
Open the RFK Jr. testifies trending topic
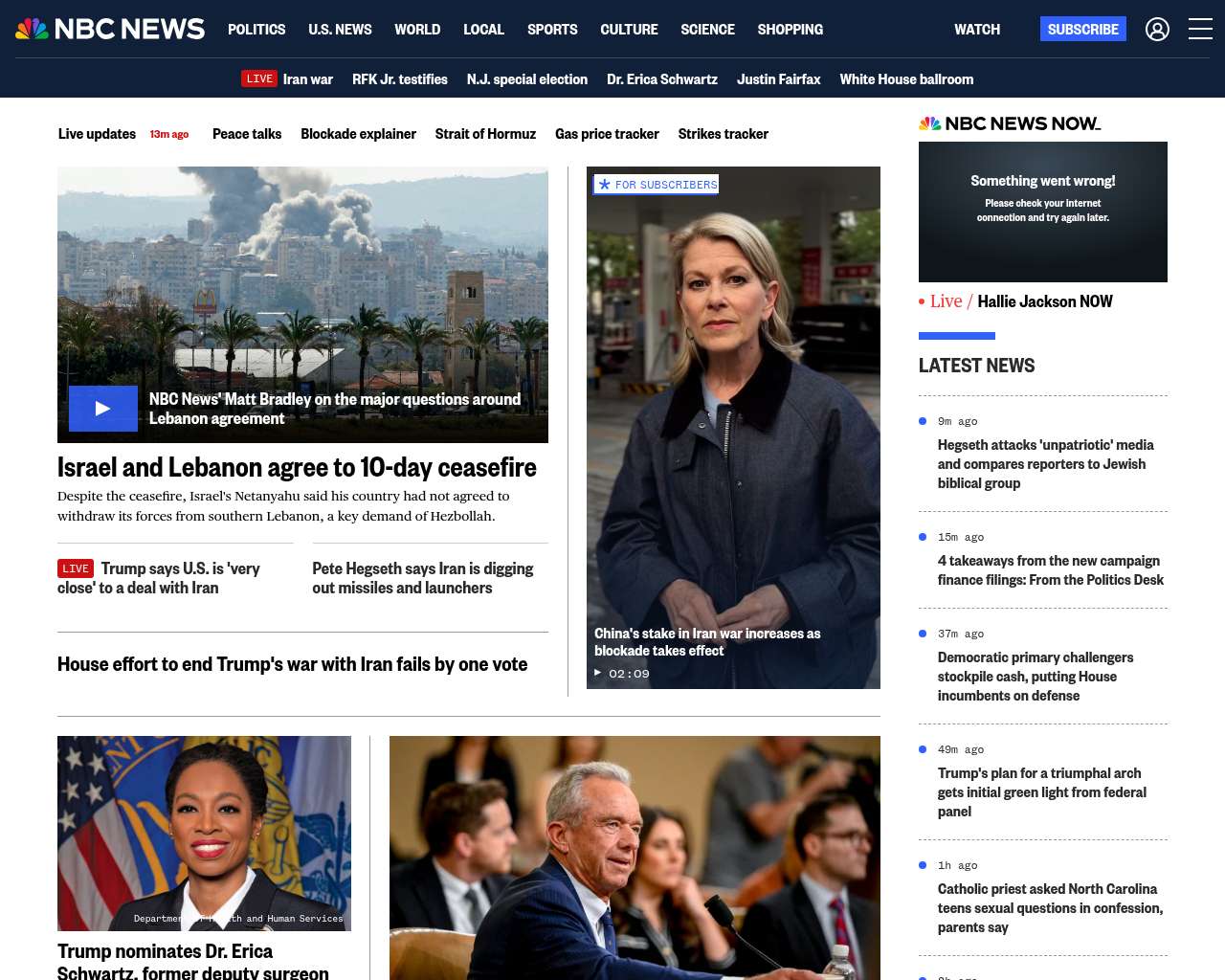click(x=399, y=79)
